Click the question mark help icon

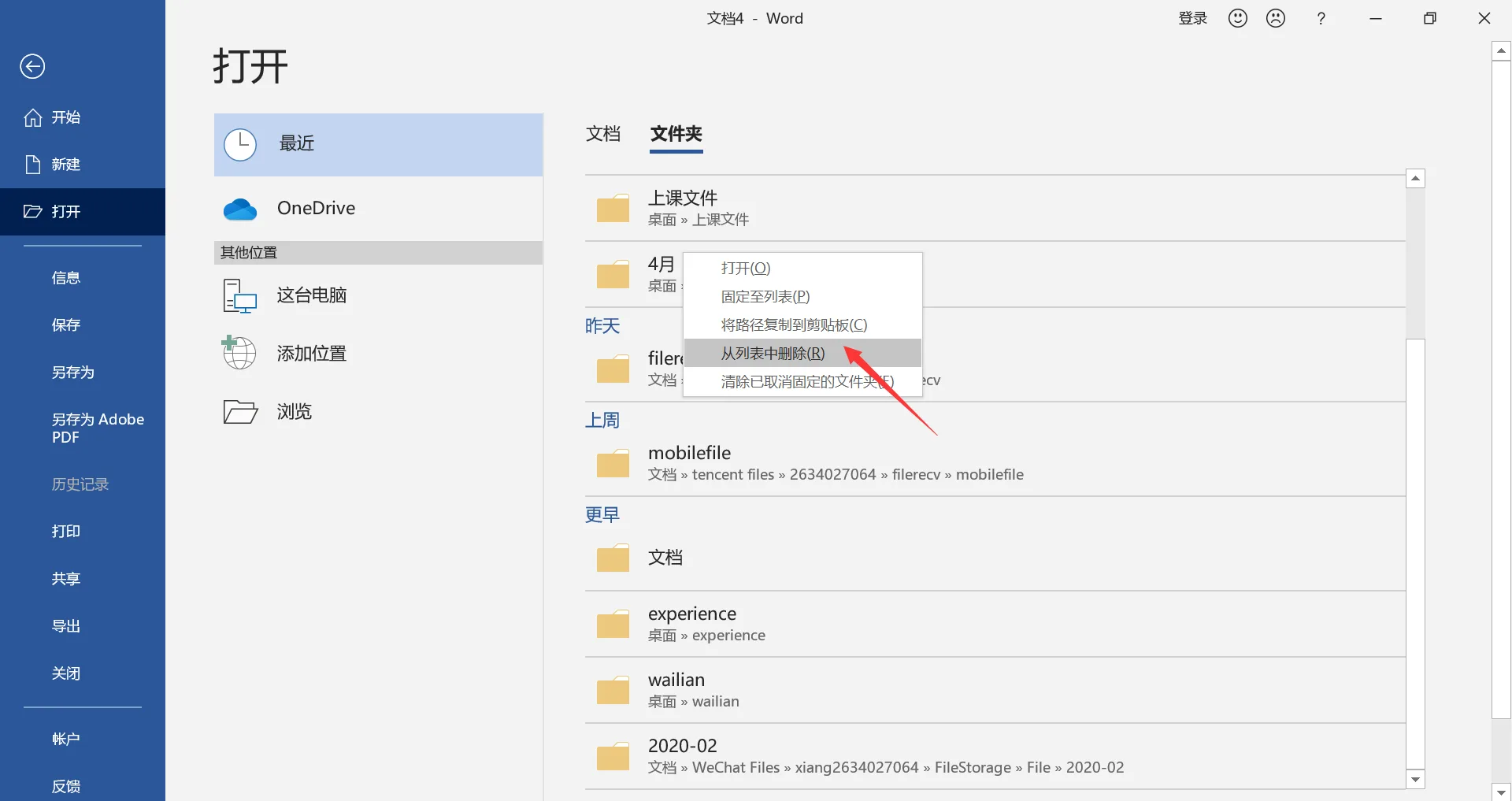[x=1321, y=18]
